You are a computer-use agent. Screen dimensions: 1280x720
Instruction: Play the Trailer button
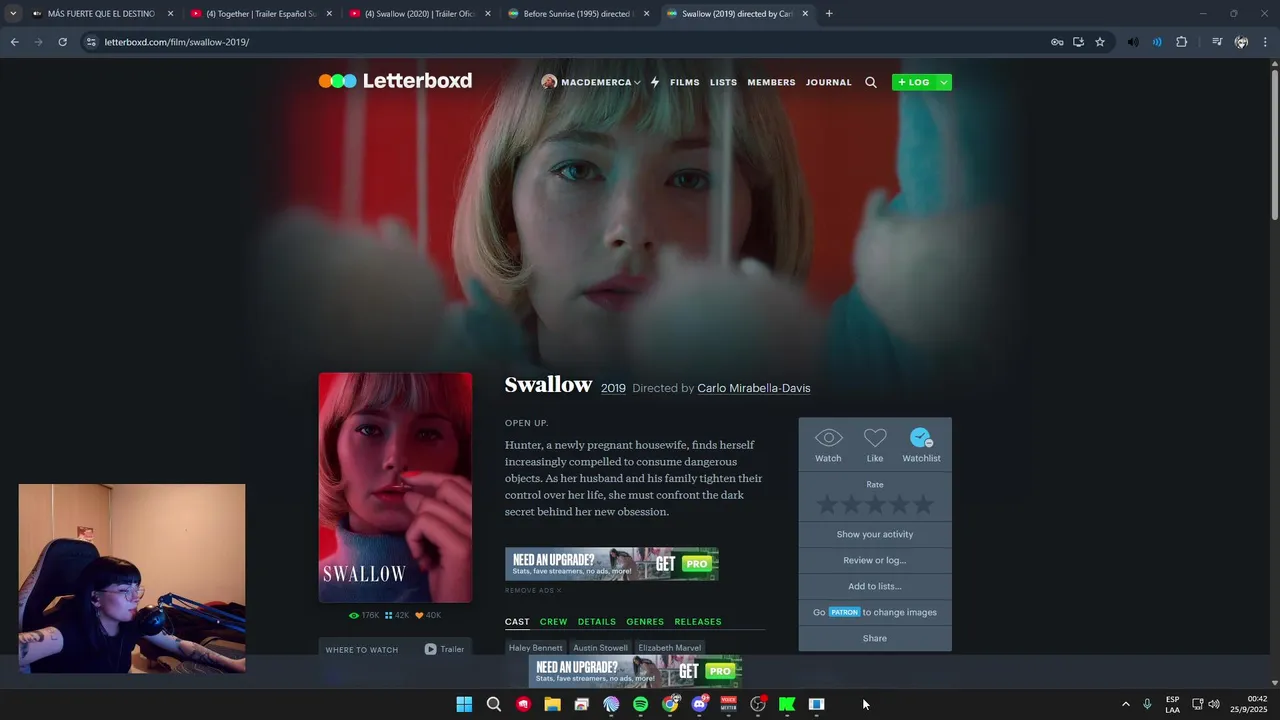[444, 649]
